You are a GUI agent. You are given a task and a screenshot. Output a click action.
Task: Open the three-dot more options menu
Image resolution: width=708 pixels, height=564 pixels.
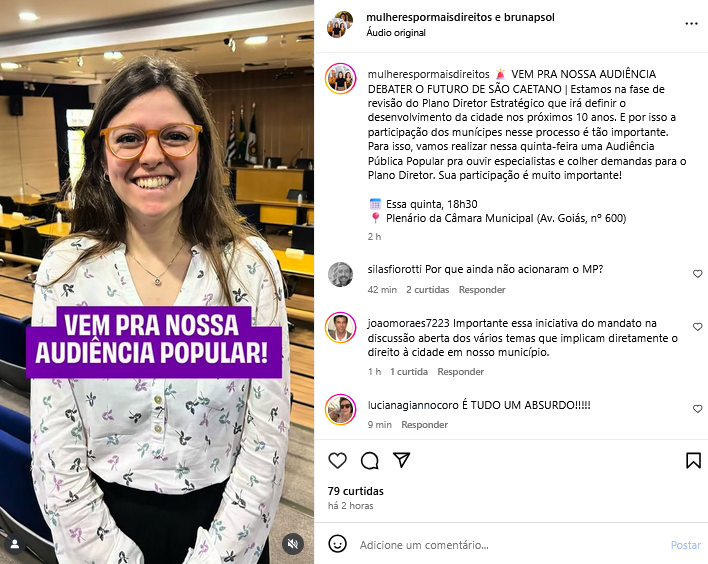click(691, 23)
